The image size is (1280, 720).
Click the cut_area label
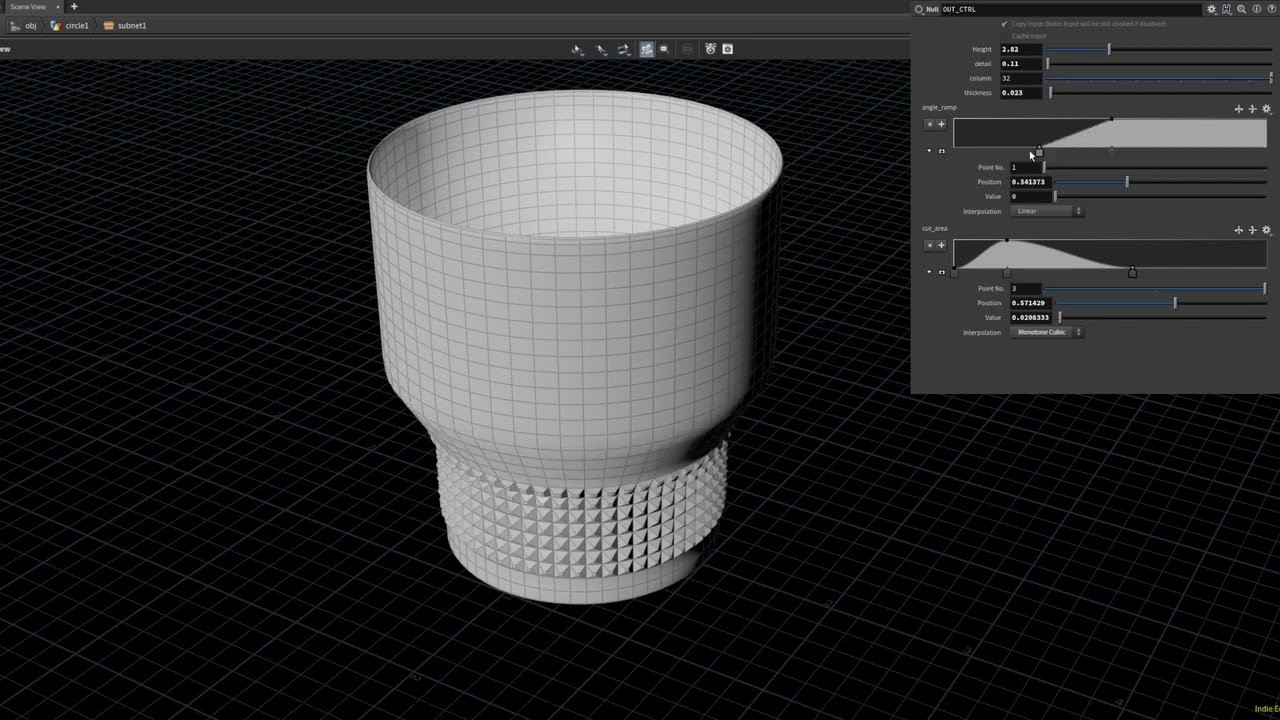[x=934, y=228]
